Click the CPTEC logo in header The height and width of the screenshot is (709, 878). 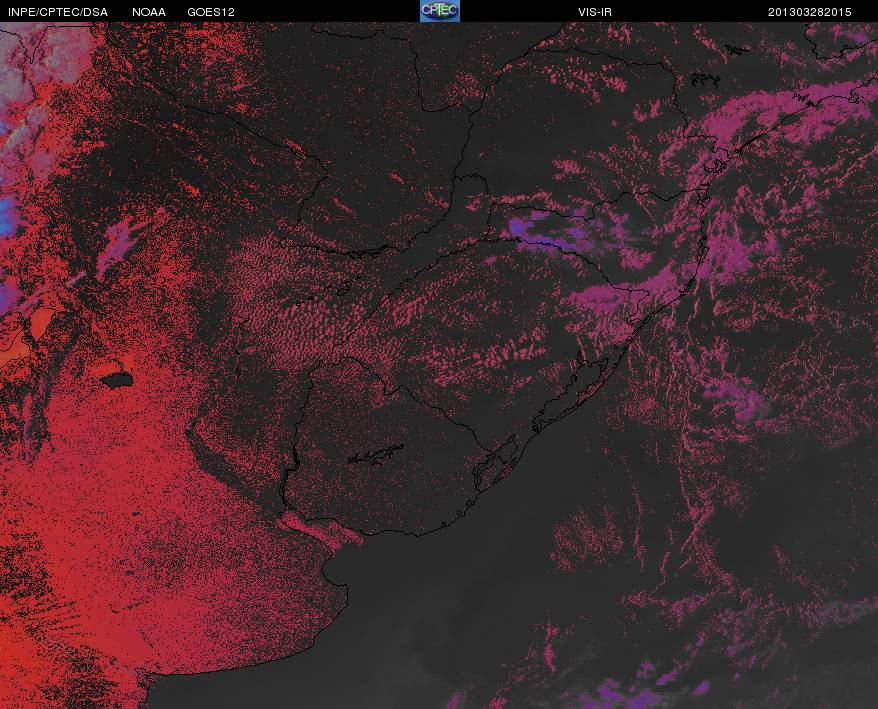tap(440, 11)
